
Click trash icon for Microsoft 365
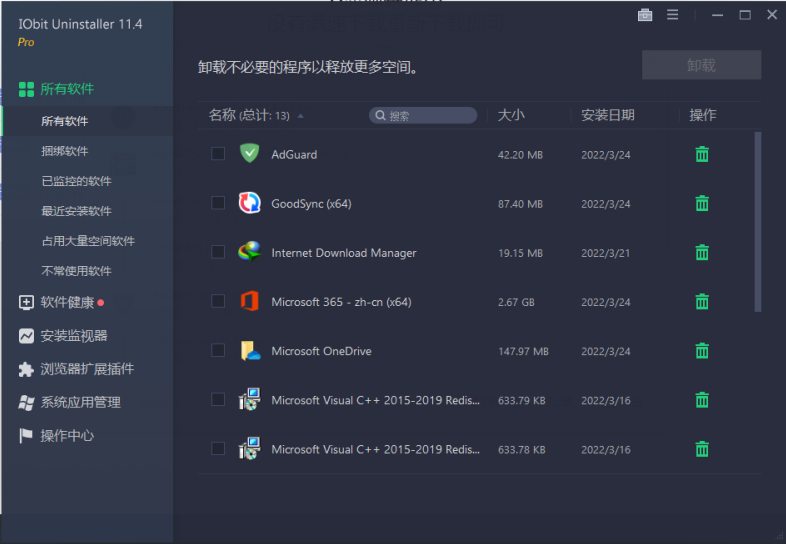coord(702,301)
